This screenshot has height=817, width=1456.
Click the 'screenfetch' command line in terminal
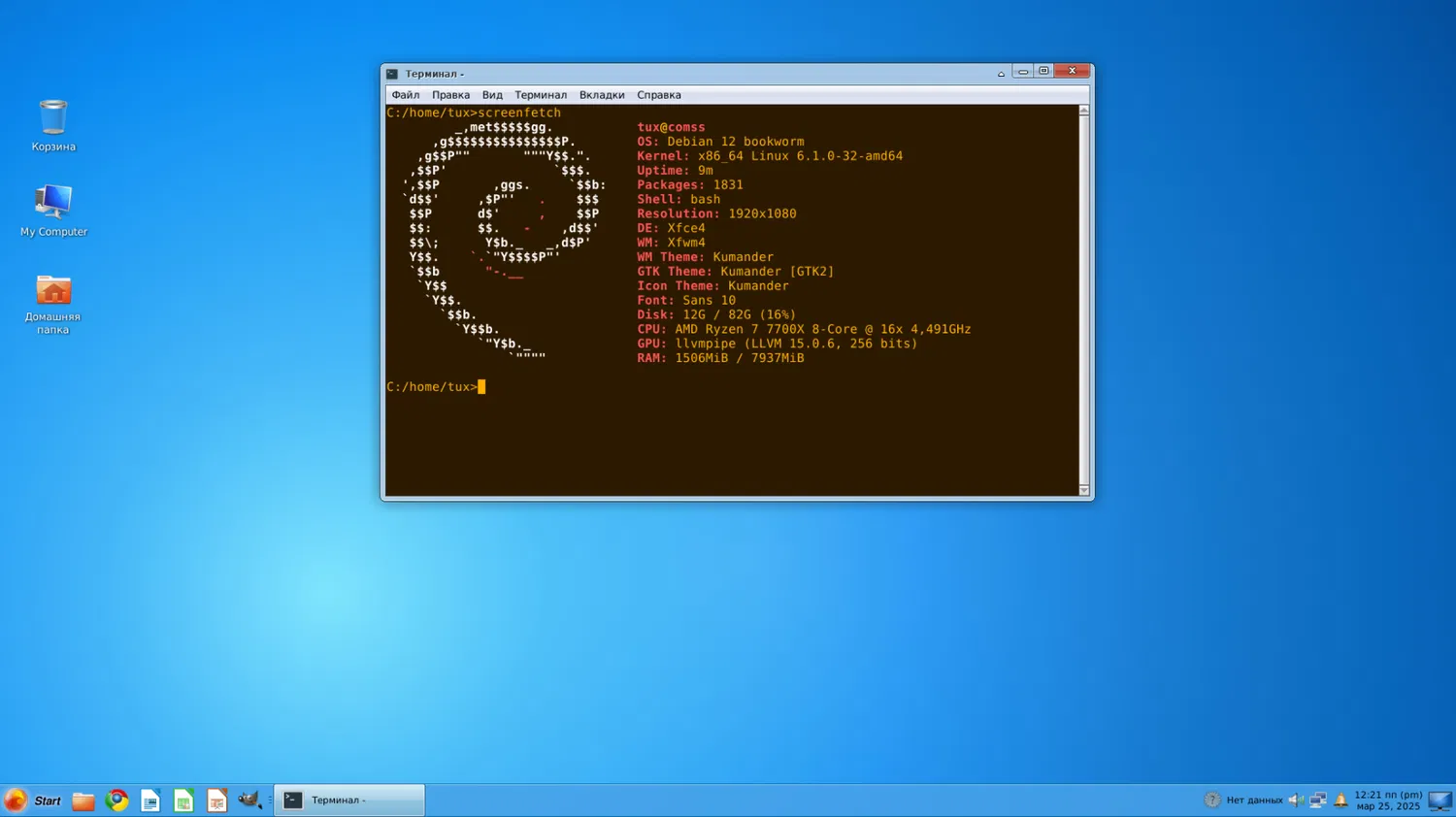474,113
